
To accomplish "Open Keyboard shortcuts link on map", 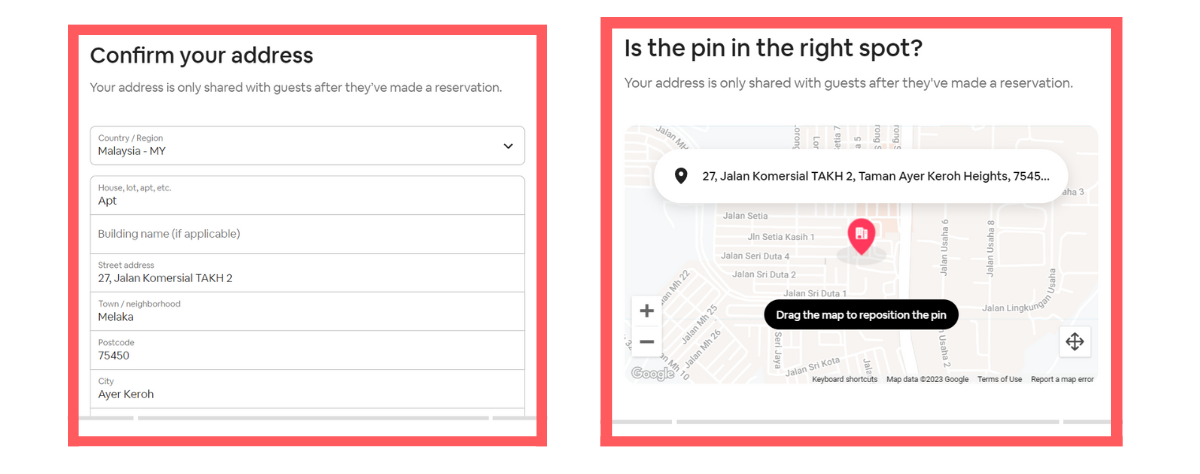I will tap(844, 380).
